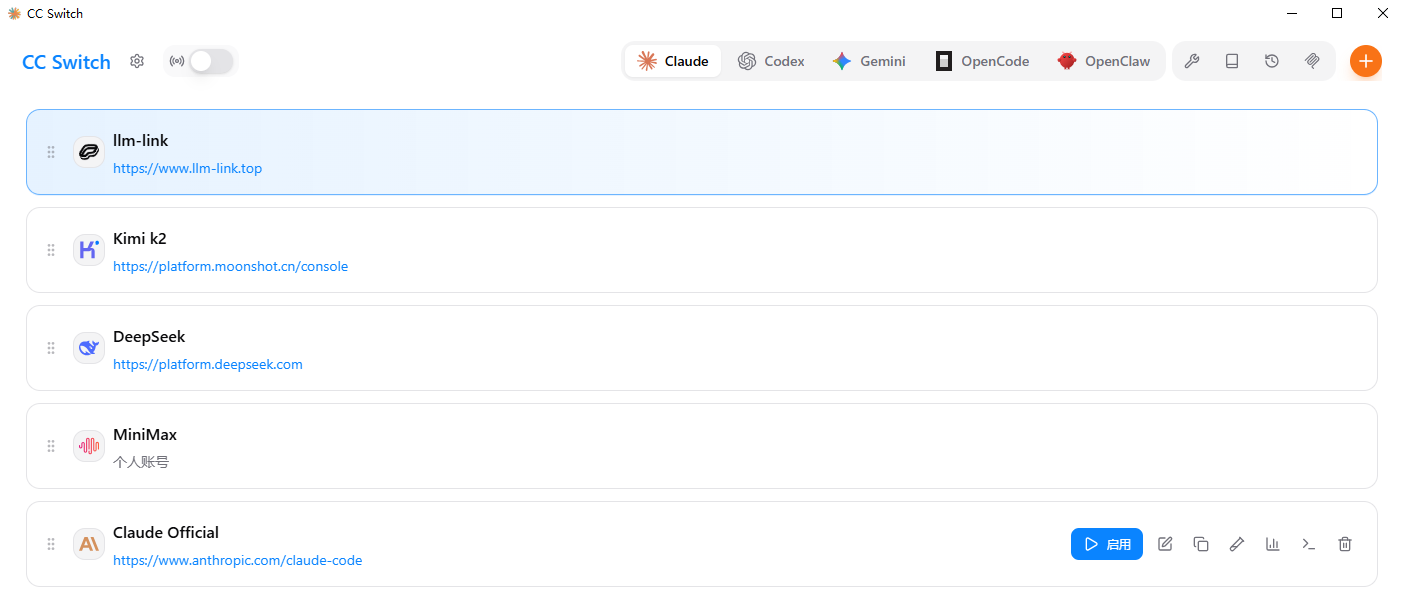Click the test-tube icon for Claude Official
The width and height of the screenshot is (1402, 599).
[x=1237, y=544]
